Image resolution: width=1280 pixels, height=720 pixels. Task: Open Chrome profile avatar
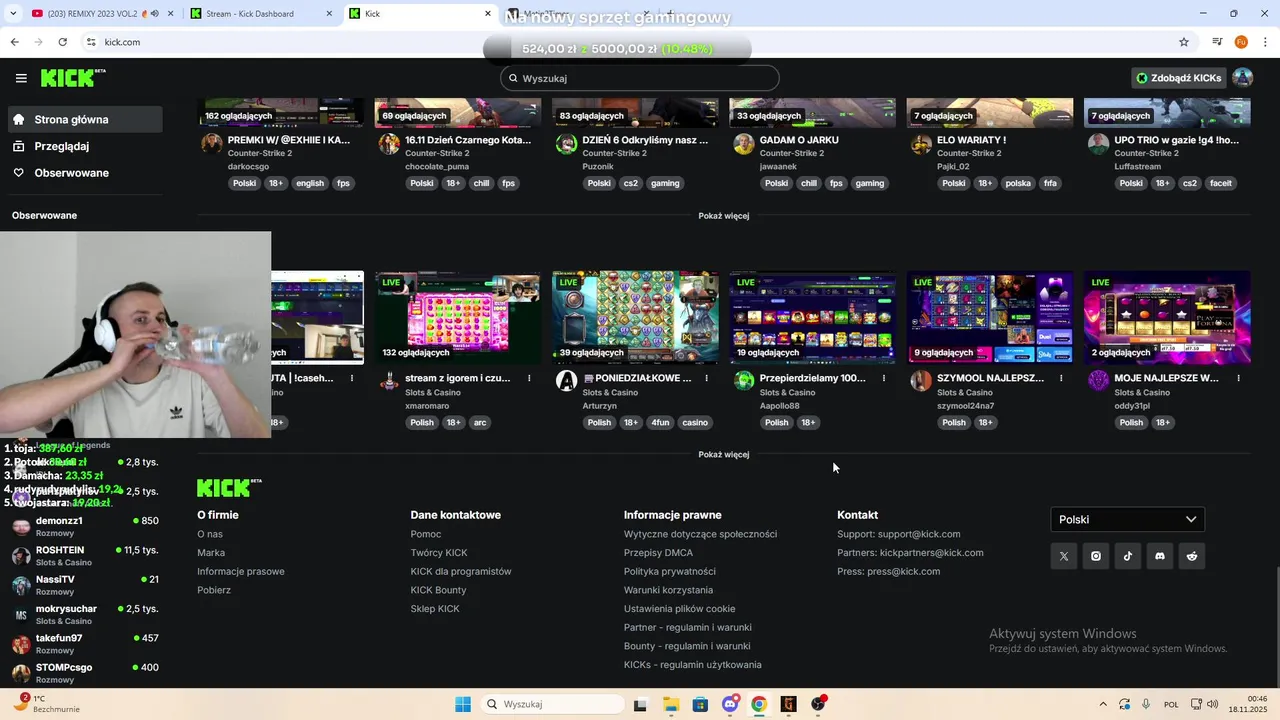[1241, 42]
